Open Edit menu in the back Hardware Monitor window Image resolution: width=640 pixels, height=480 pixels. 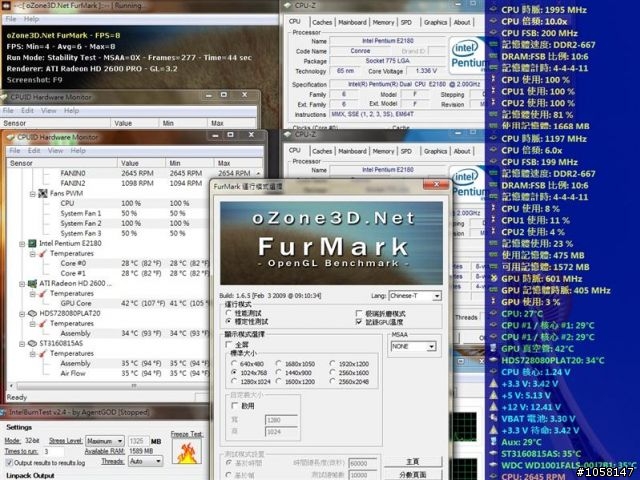[x=27, y=111]
